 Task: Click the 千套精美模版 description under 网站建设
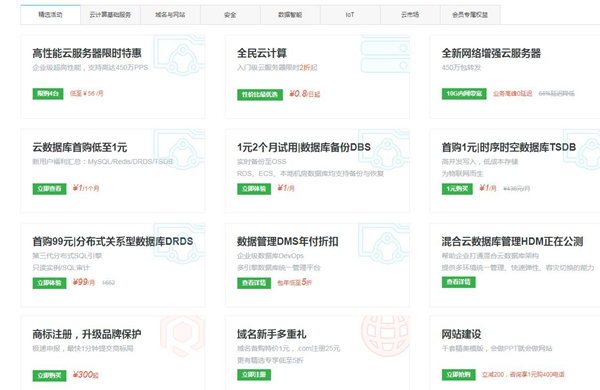click(x=497, y=348)
